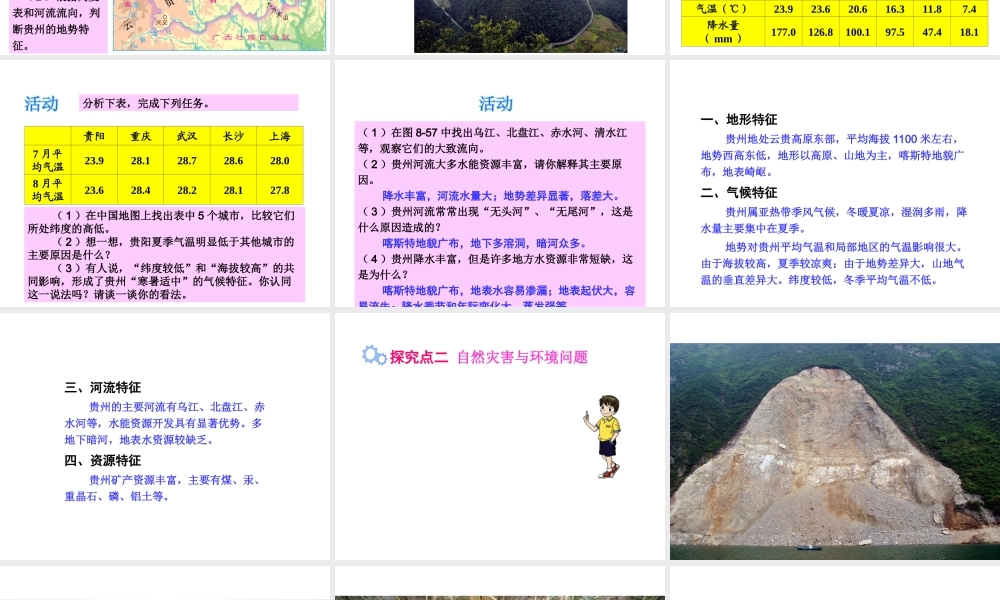Screen dimensions: 1000x600
Task: Click the 长沙 column header
Action: [233, 136]
